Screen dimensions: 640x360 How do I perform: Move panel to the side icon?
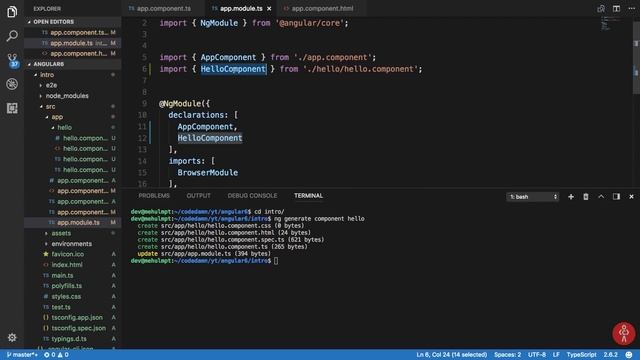[x=616, y=197]
